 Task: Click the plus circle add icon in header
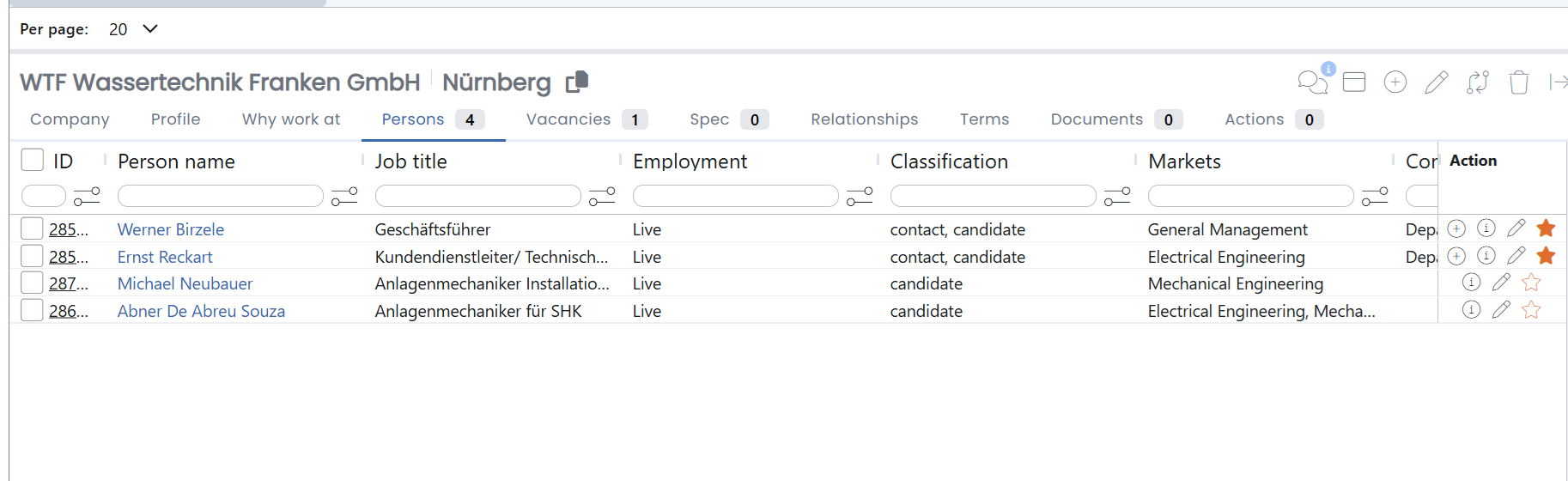pyautogui.click(x=1395, y=82)
